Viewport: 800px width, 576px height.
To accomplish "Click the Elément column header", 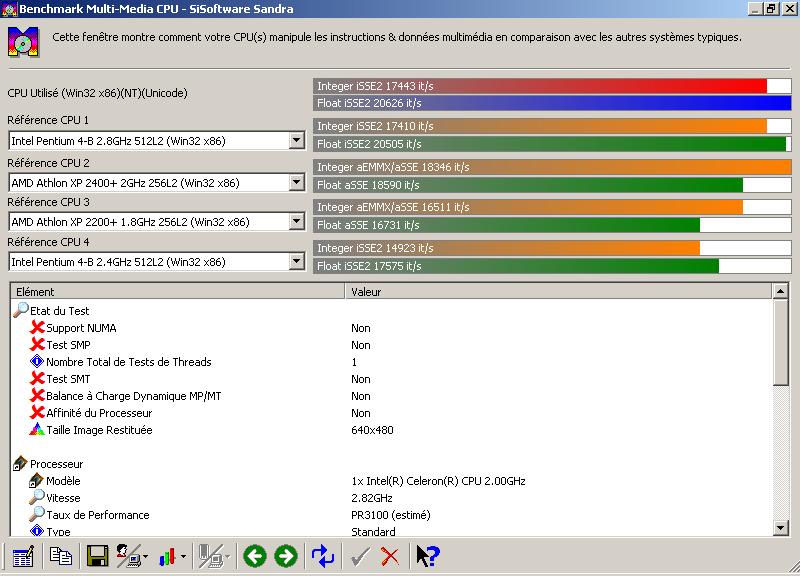I will [178, 292].
